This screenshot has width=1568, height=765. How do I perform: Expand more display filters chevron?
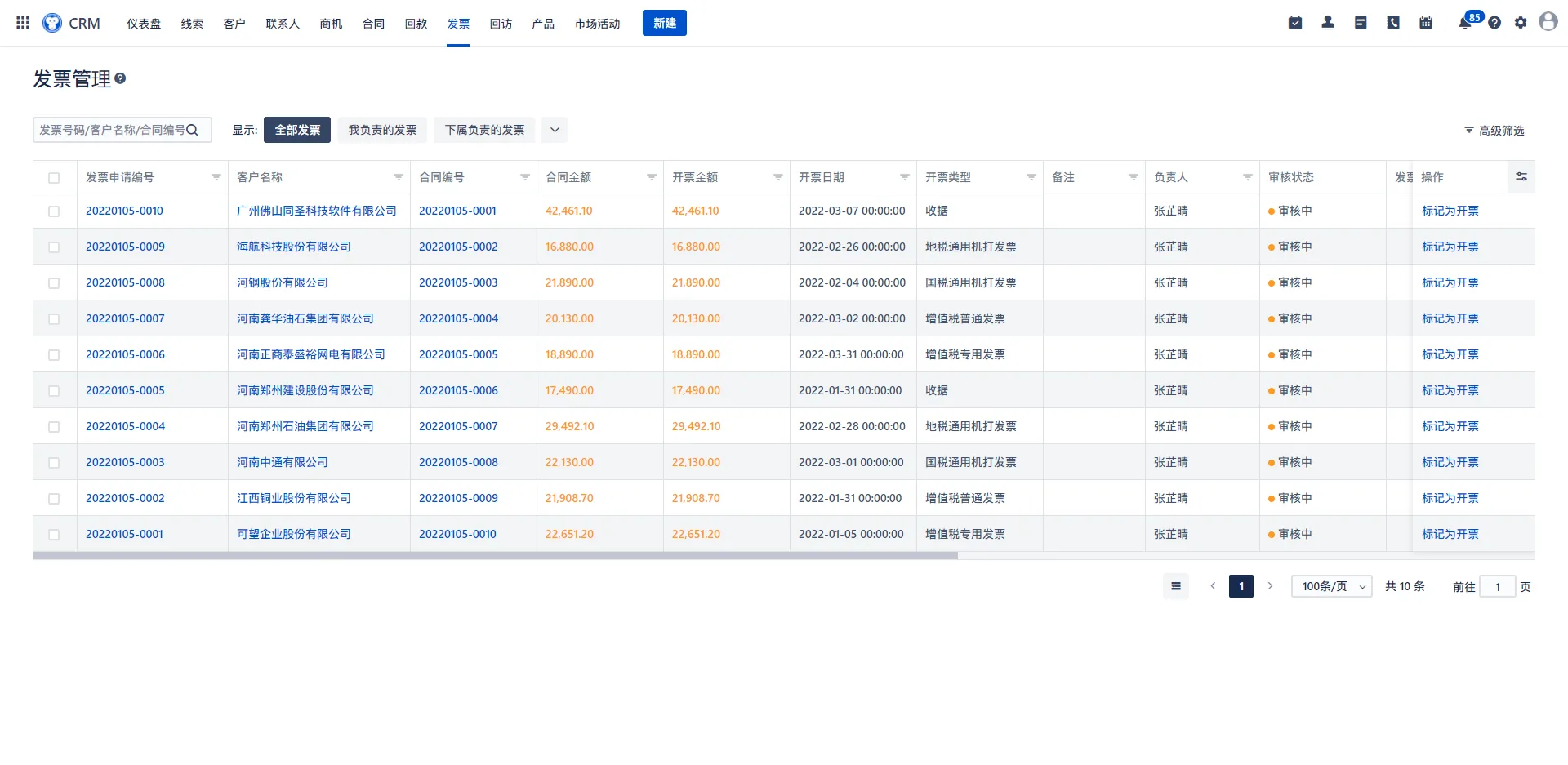coord(555,130)
